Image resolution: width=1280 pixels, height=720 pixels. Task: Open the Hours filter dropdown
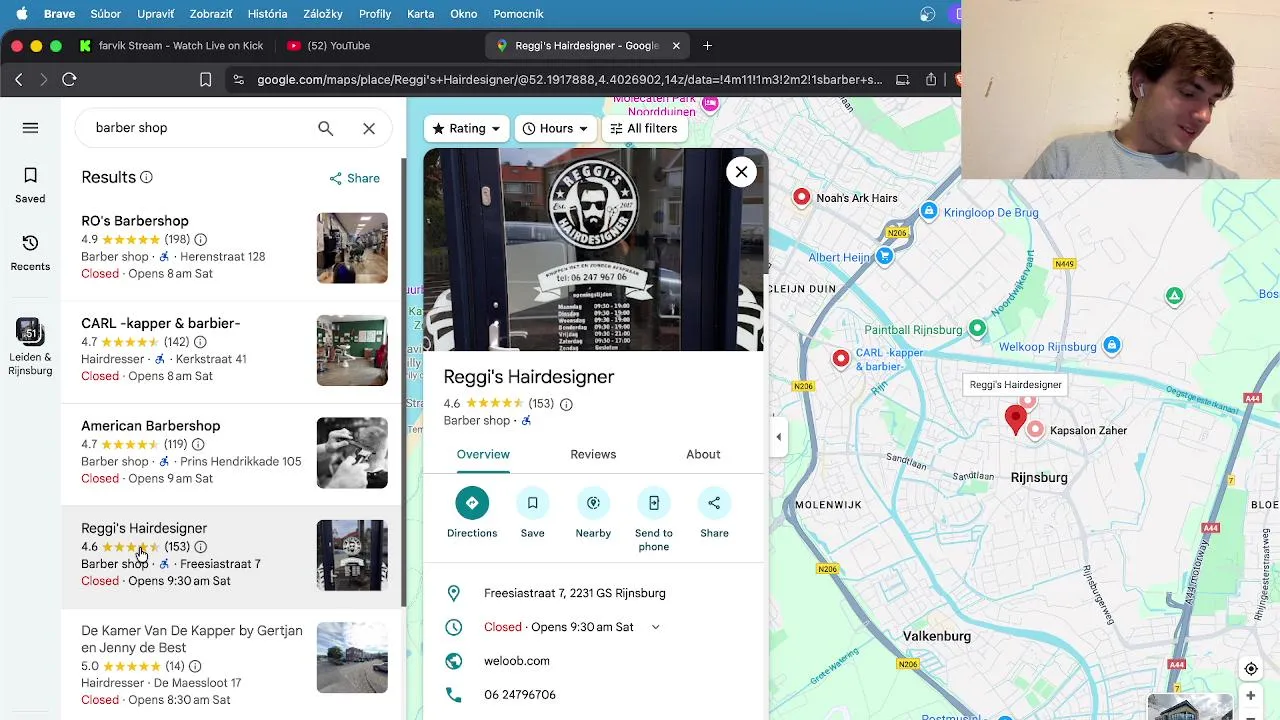click(x=554, y=129)
